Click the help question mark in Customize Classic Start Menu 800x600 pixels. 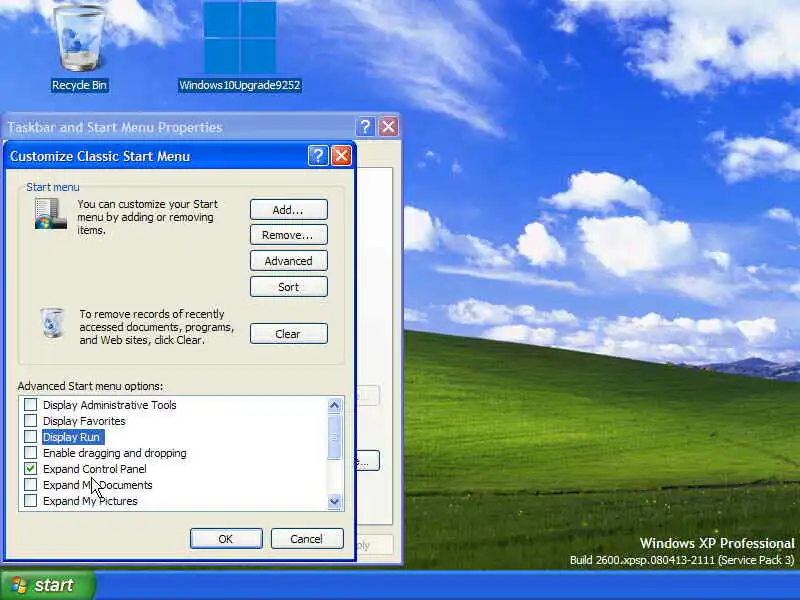point(318,156)
